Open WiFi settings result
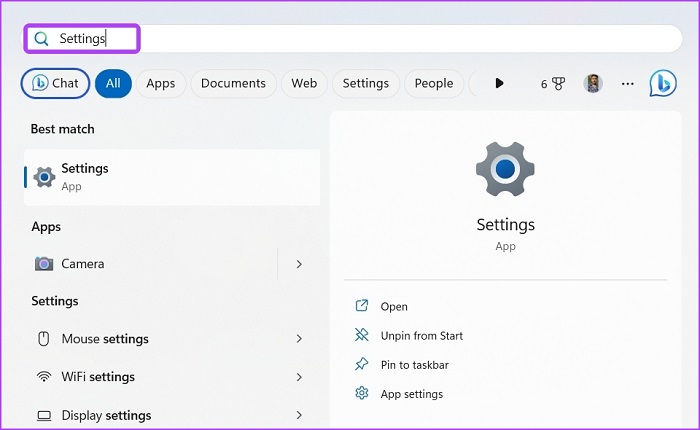 [172, 377]
